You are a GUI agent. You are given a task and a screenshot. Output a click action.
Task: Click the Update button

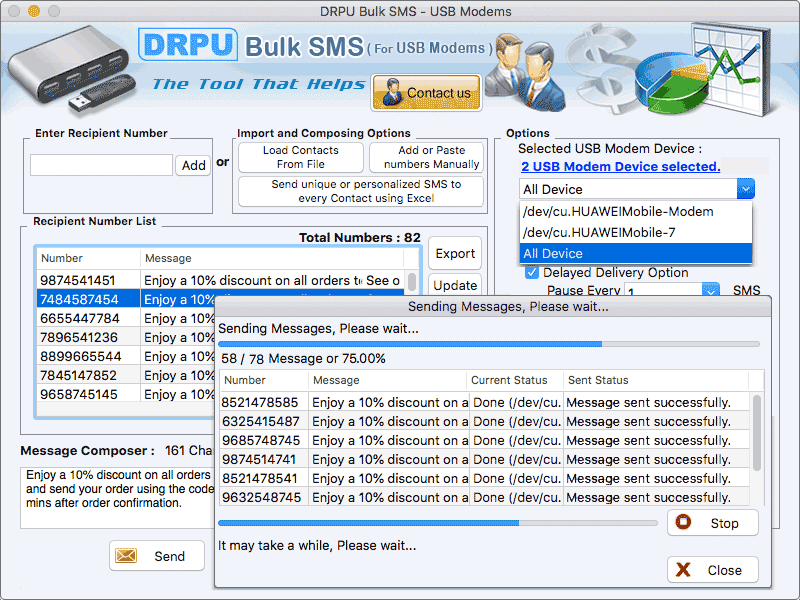(455, 285)
